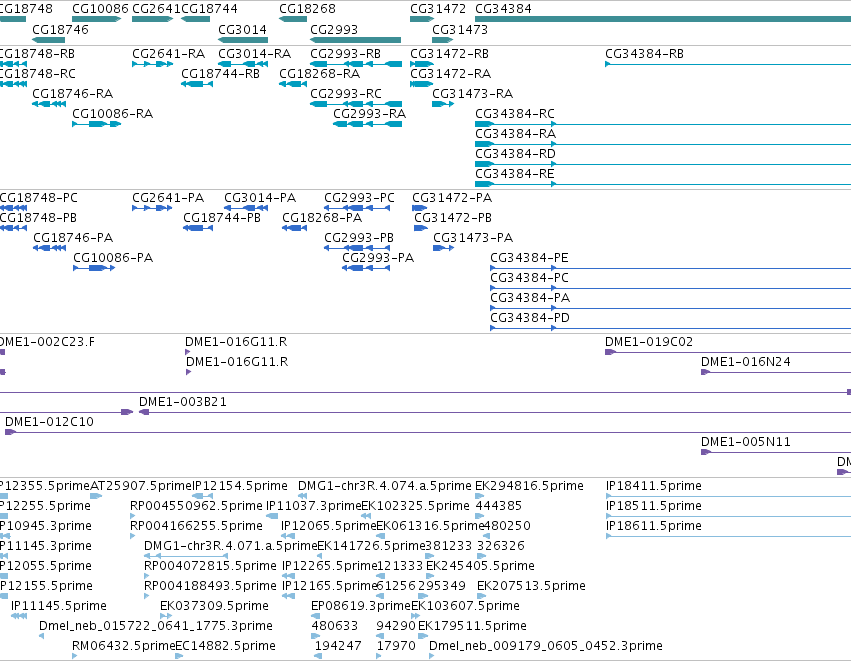Viewport: 851px width, 661px height.
Task: Select EST EK037309.5prime
Action: click(214, 606)
